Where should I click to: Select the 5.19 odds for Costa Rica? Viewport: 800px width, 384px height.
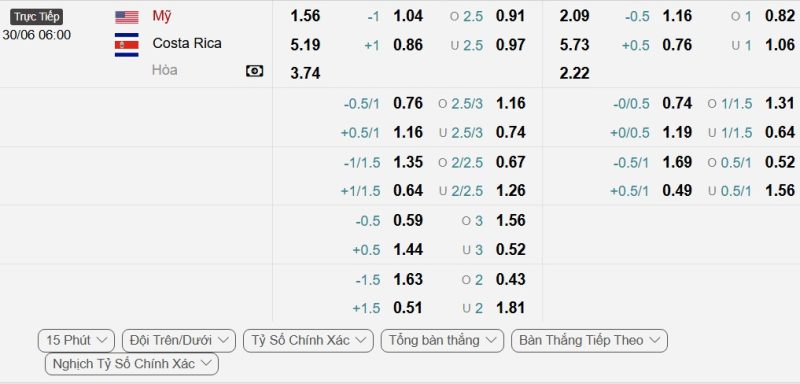coord(305,45)
